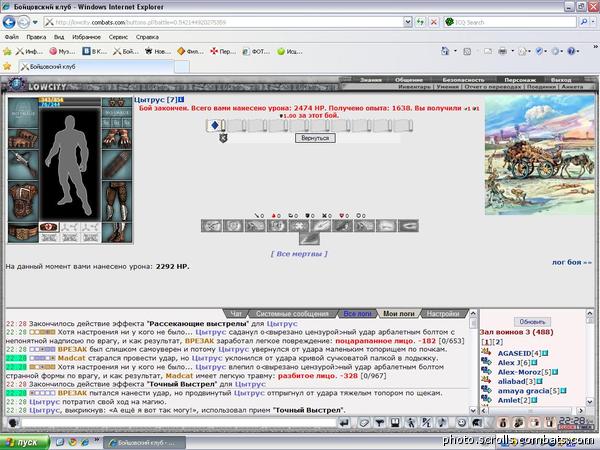Switch to the Все логи tab
The image size is (600, 450).
click(357, 314)
